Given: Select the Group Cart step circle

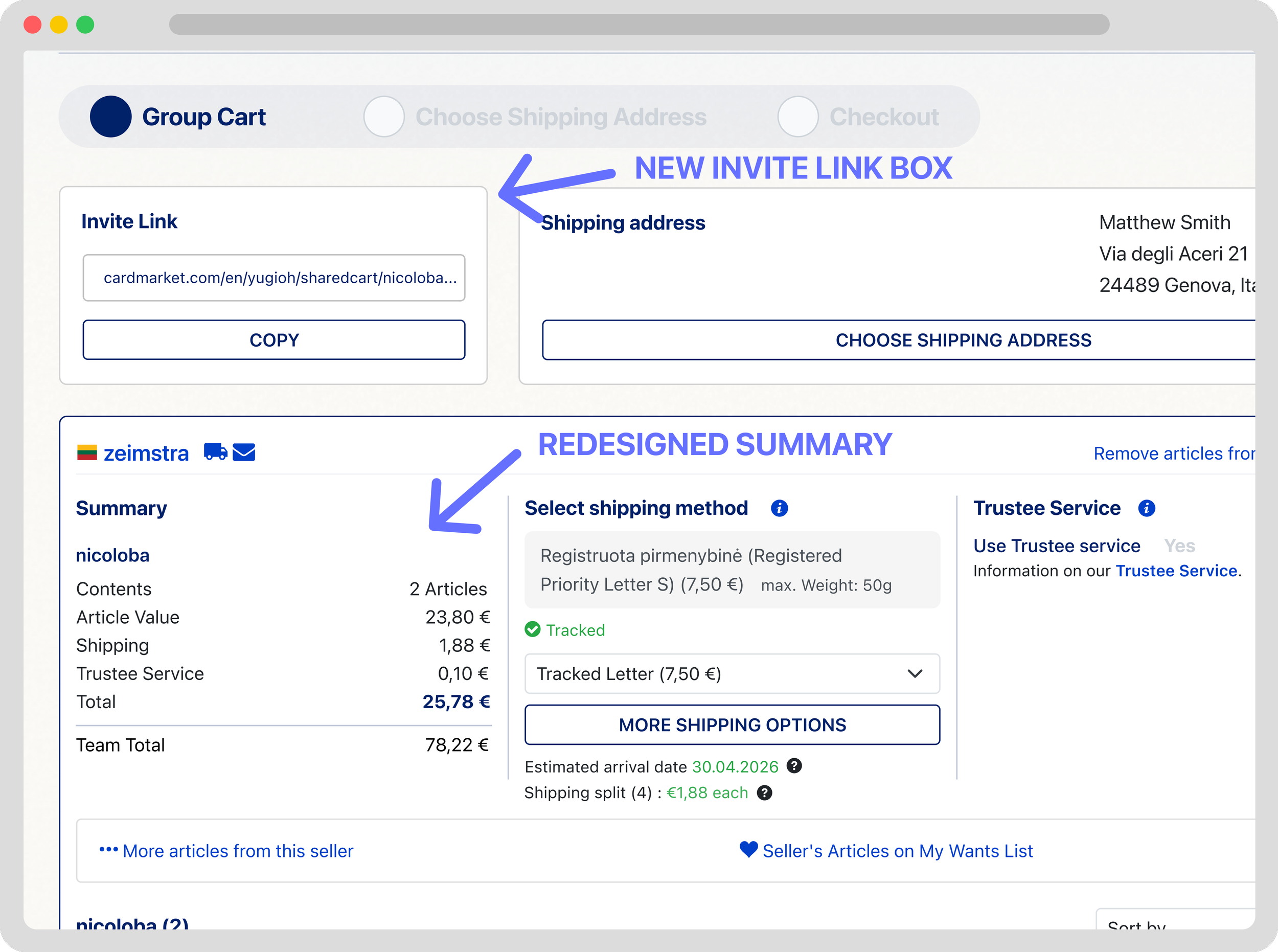Looking at the screenshot, I should 110,117.
